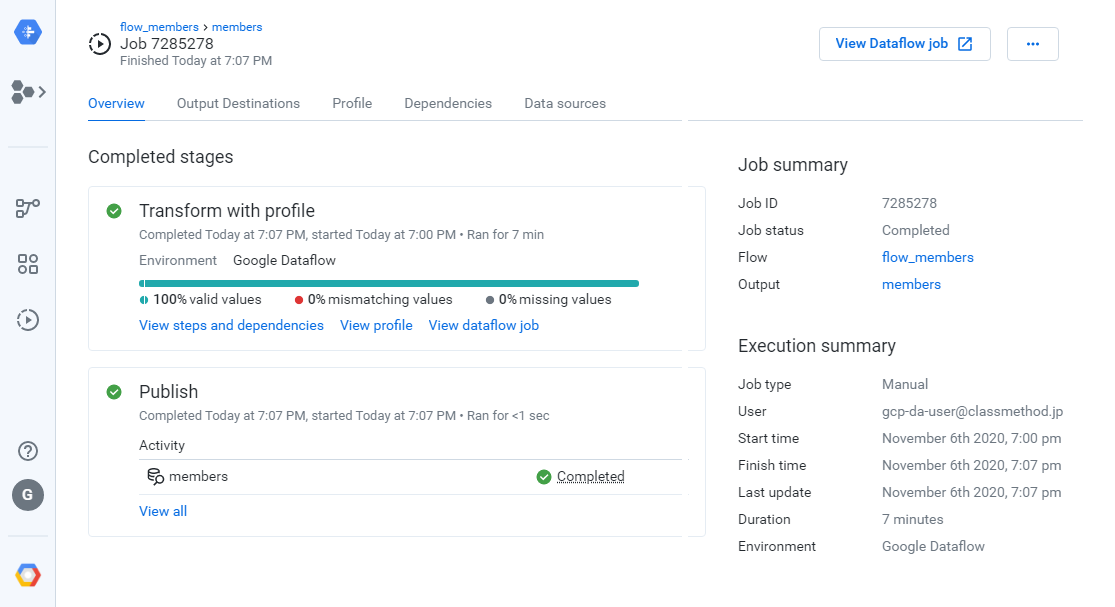This screenshot has width=1115, height=607.
Task: Click the help question mark icon
Action: tap(27, 451)
